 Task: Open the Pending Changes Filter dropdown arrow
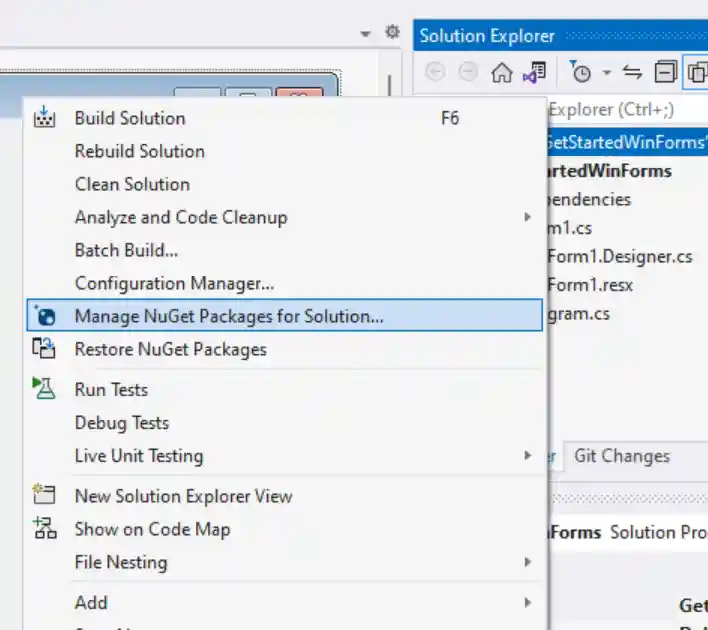coord(607,72)
